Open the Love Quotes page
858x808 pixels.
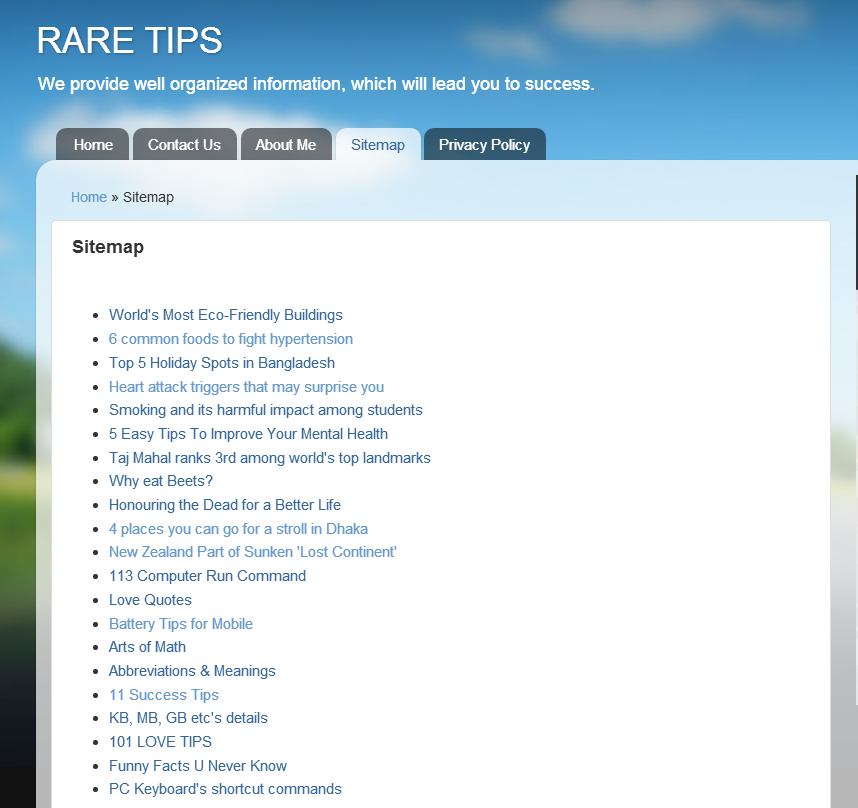pyautogui.click(x=150, y=599)
